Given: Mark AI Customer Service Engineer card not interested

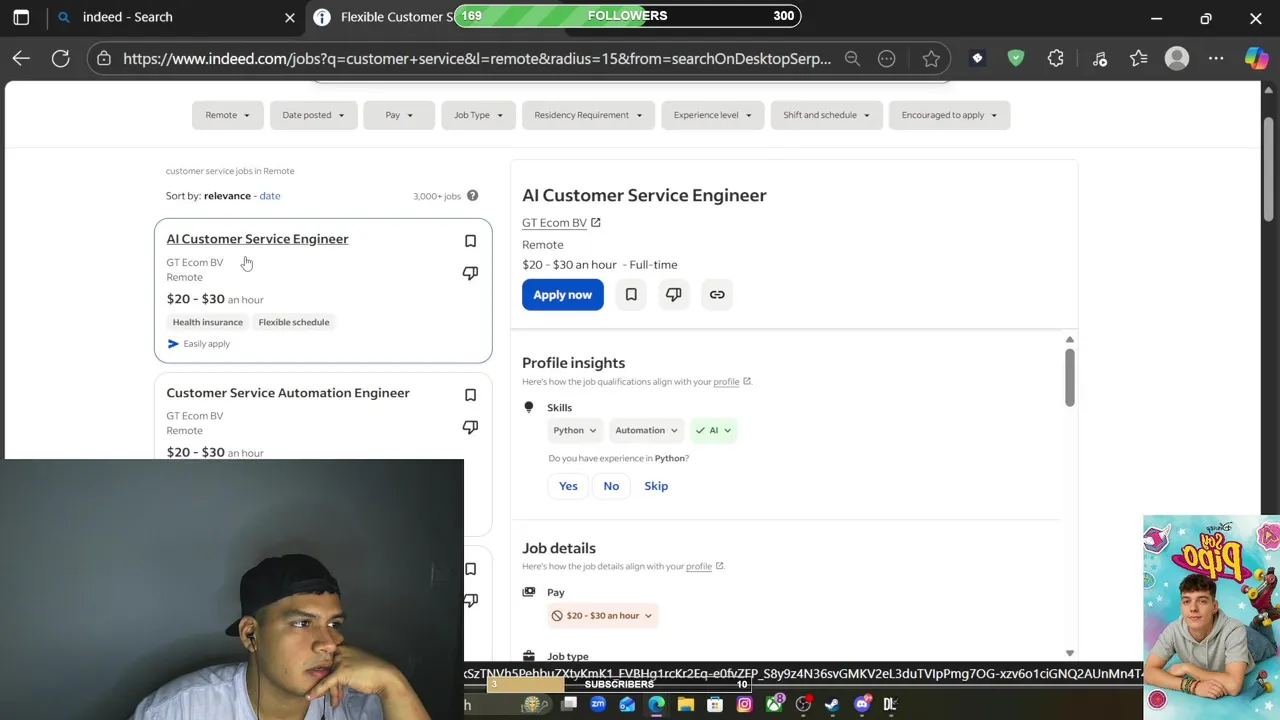Looking at the screenshot, I should [x=470, y=273].
